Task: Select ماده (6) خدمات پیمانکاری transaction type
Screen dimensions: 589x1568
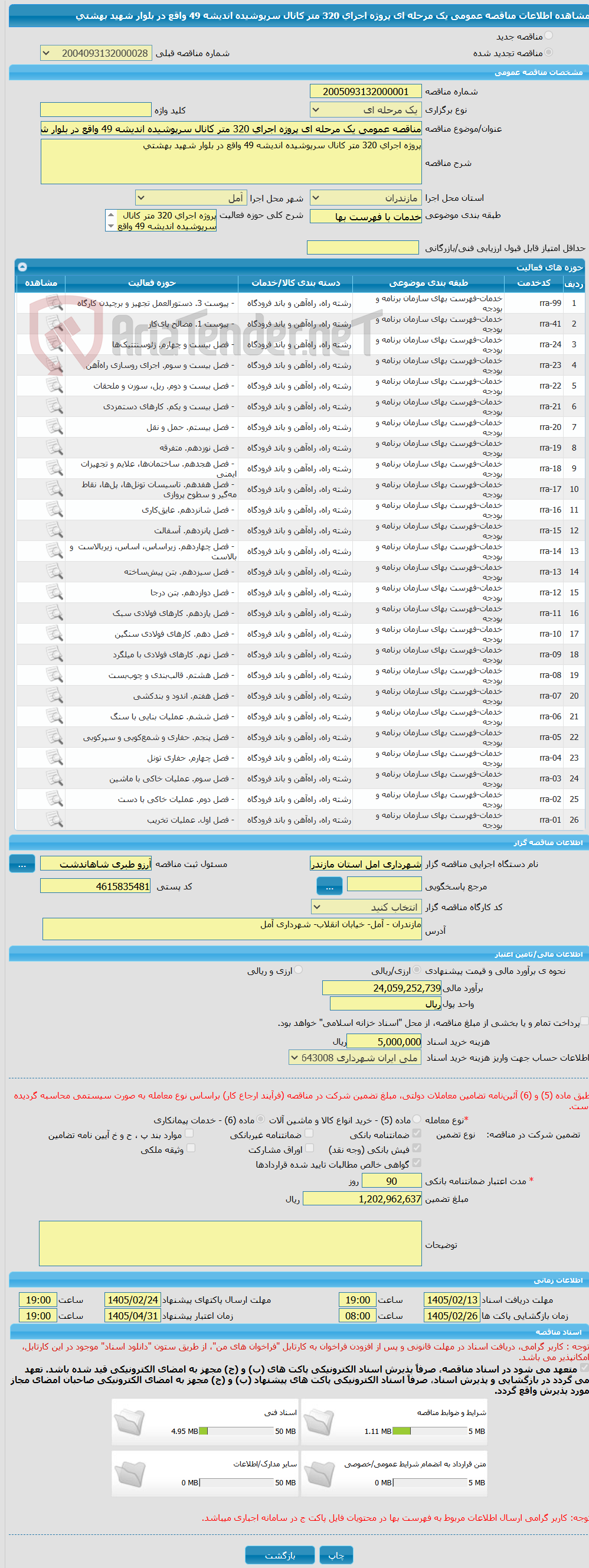Action: (260, 1119)
